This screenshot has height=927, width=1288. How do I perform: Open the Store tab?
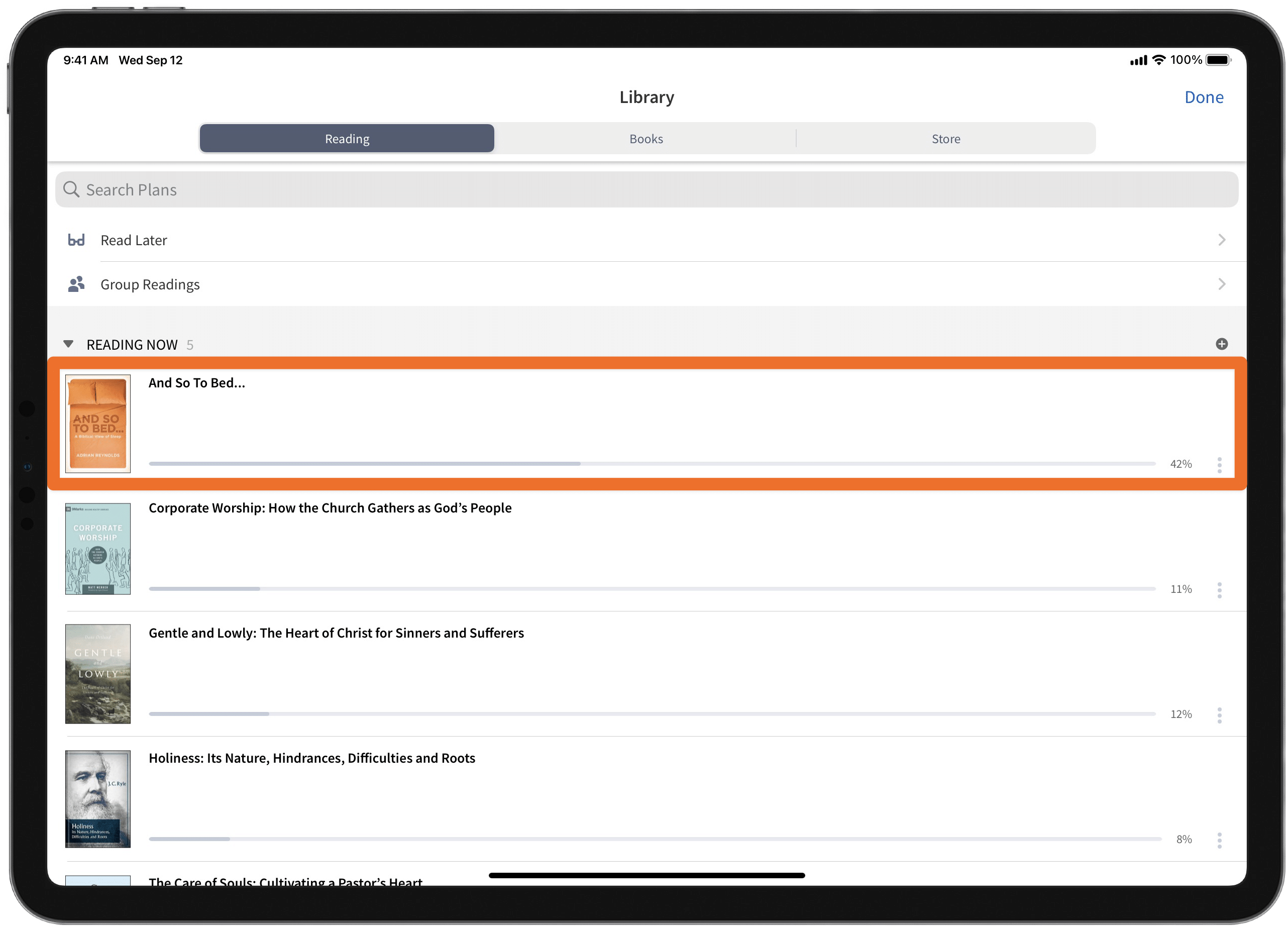coord(945,139)
